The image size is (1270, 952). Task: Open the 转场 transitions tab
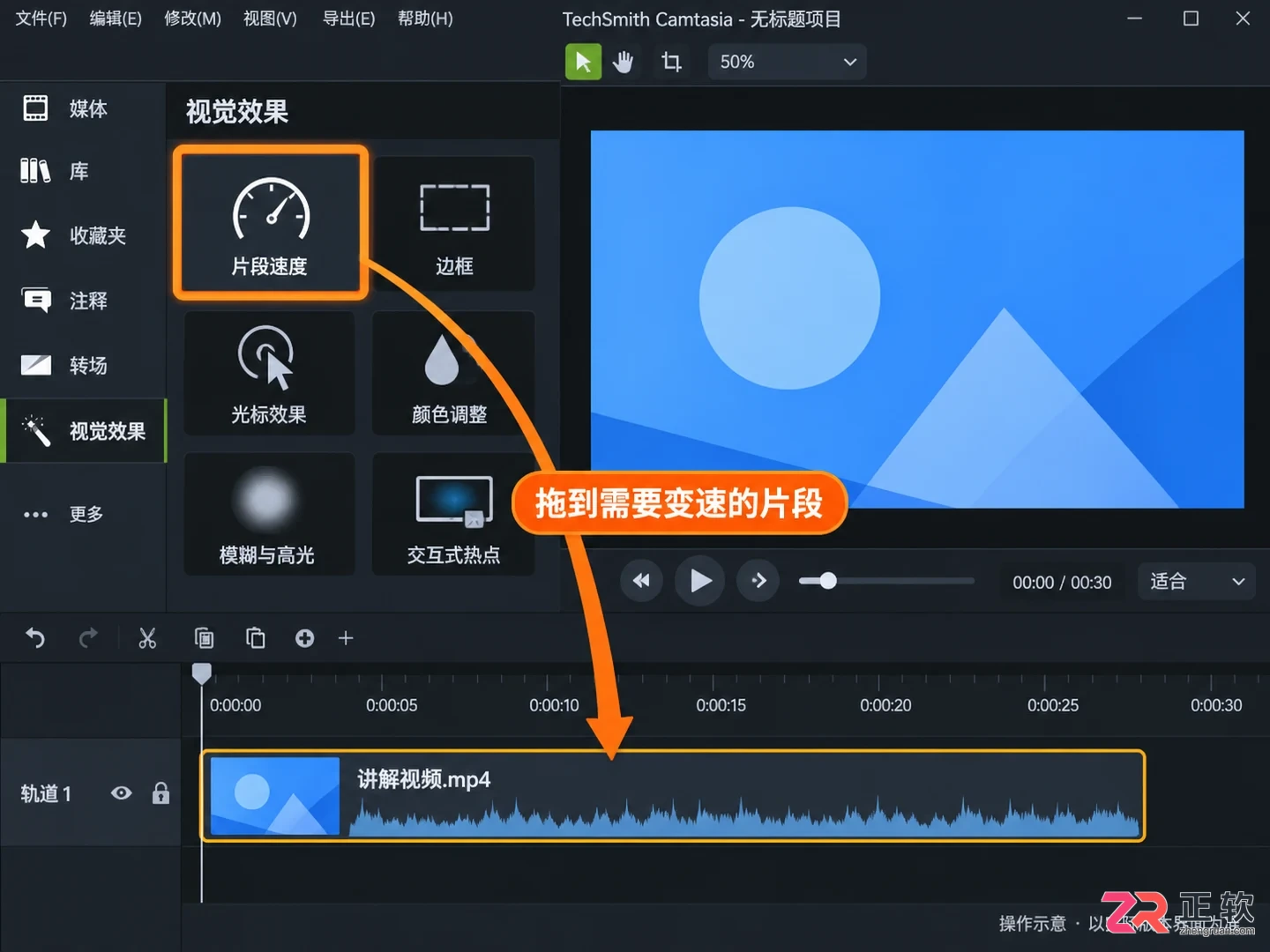pyautogui.click(x=83, y=365)
